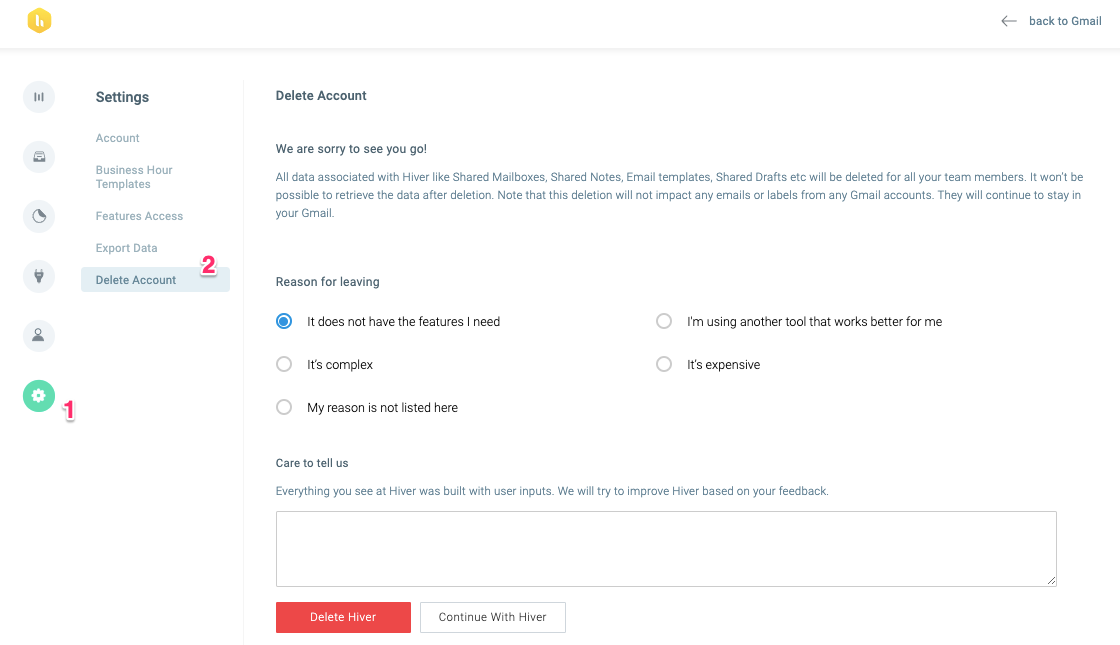Click the Hiver hexagon logo
The width and height of the screenshot is (1120, 645).
tap(39, 21)
